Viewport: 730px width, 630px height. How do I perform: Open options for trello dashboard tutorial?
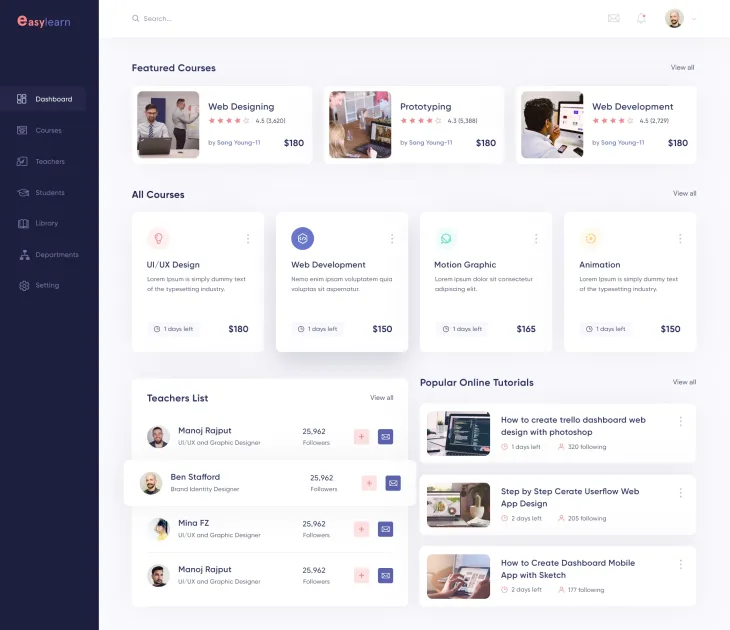[681, 422]
